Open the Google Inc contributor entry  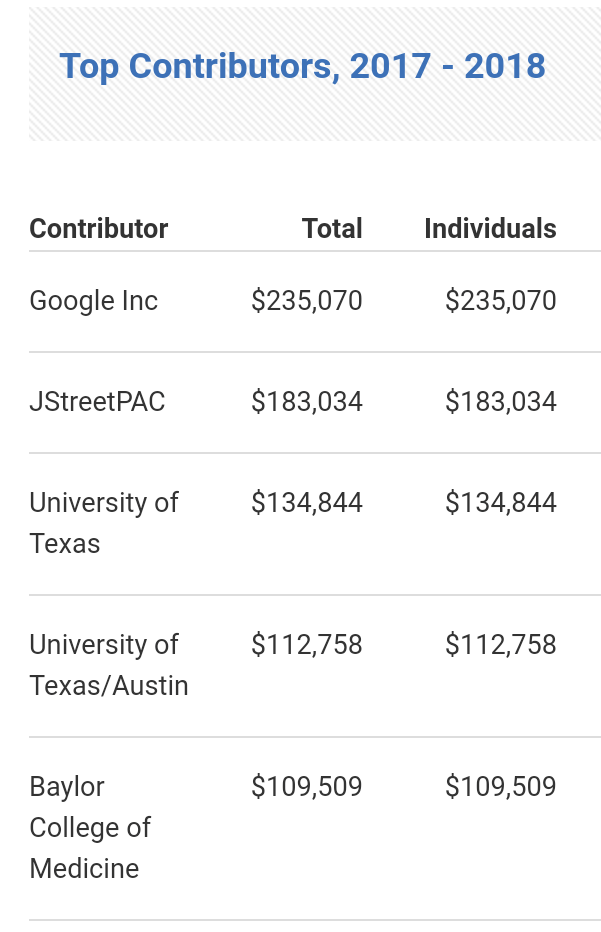pos(94,301)
